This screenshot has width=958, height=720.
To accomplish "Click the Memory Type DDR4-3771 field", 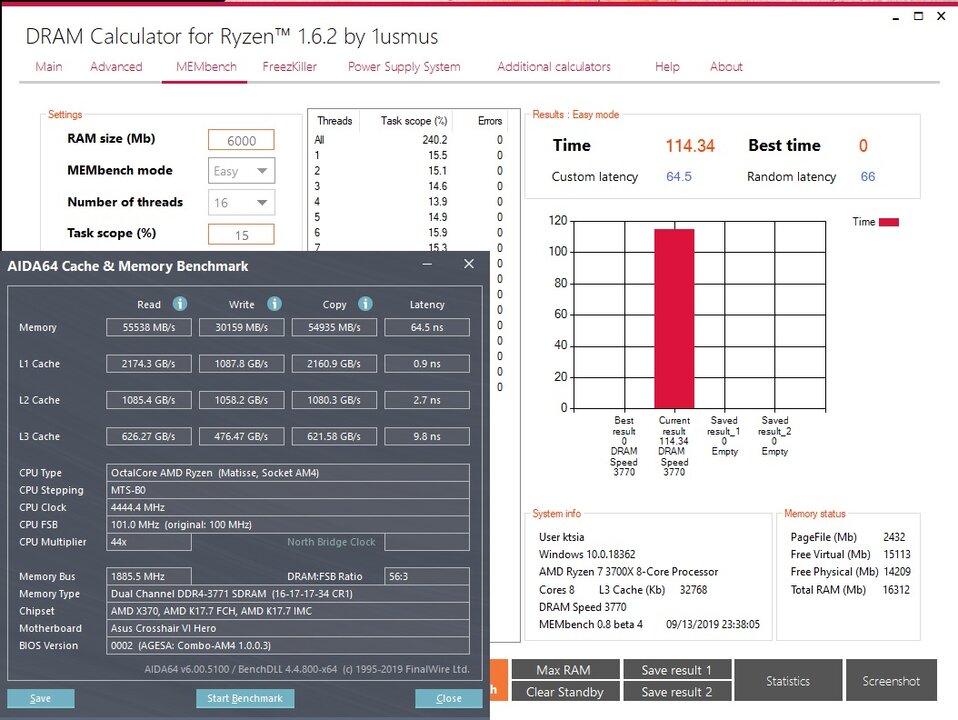I will (288, 593).
